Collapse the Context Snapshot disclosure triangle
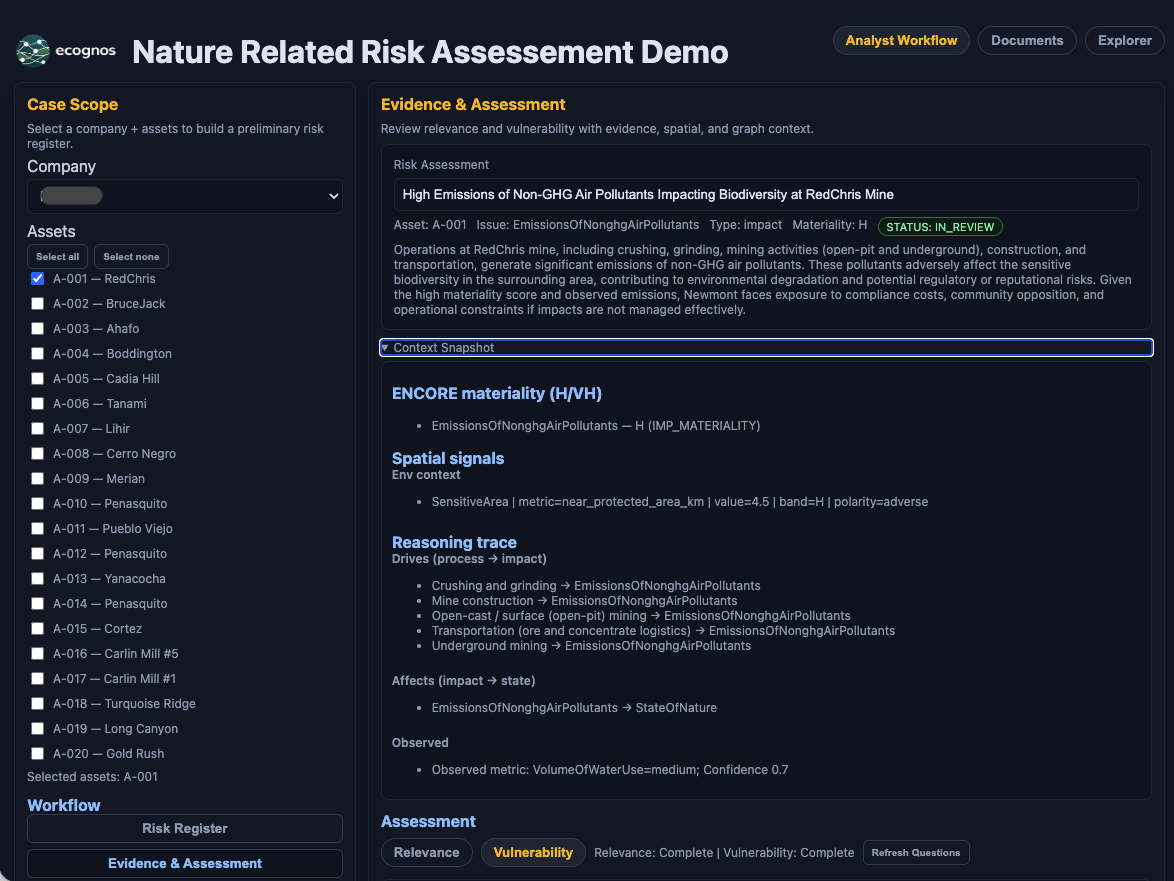This screenshot has height=881, width=1174. coord(385,348)
